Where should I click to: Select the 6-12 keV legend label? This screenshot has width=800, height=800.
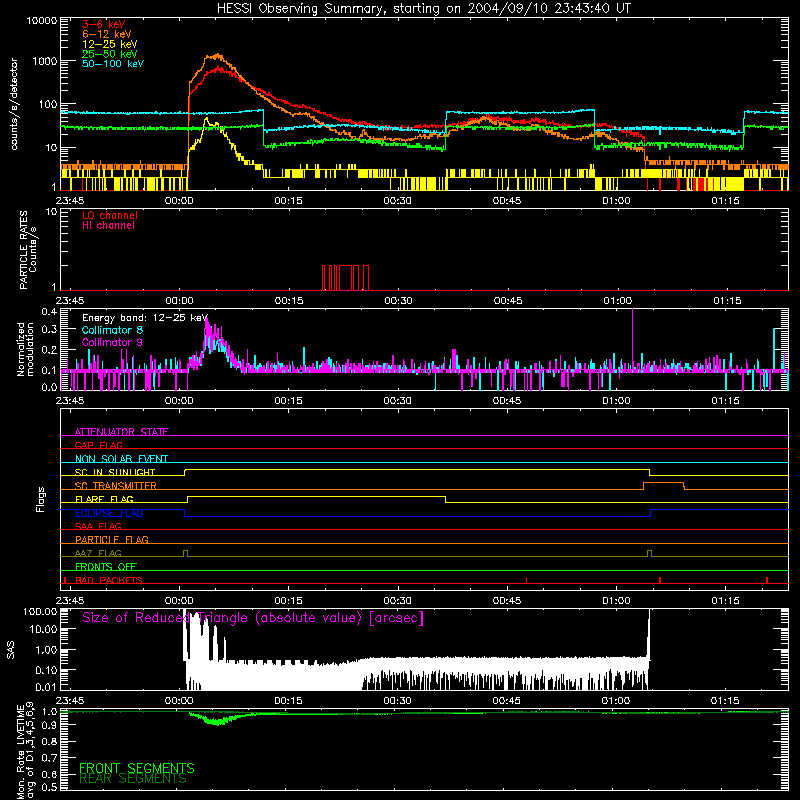tap(107, 34)
